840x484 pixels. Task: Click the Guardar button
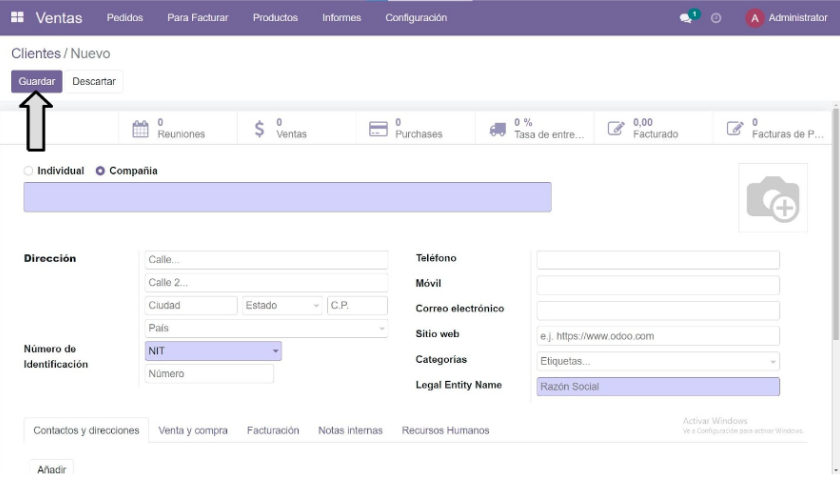36,81
